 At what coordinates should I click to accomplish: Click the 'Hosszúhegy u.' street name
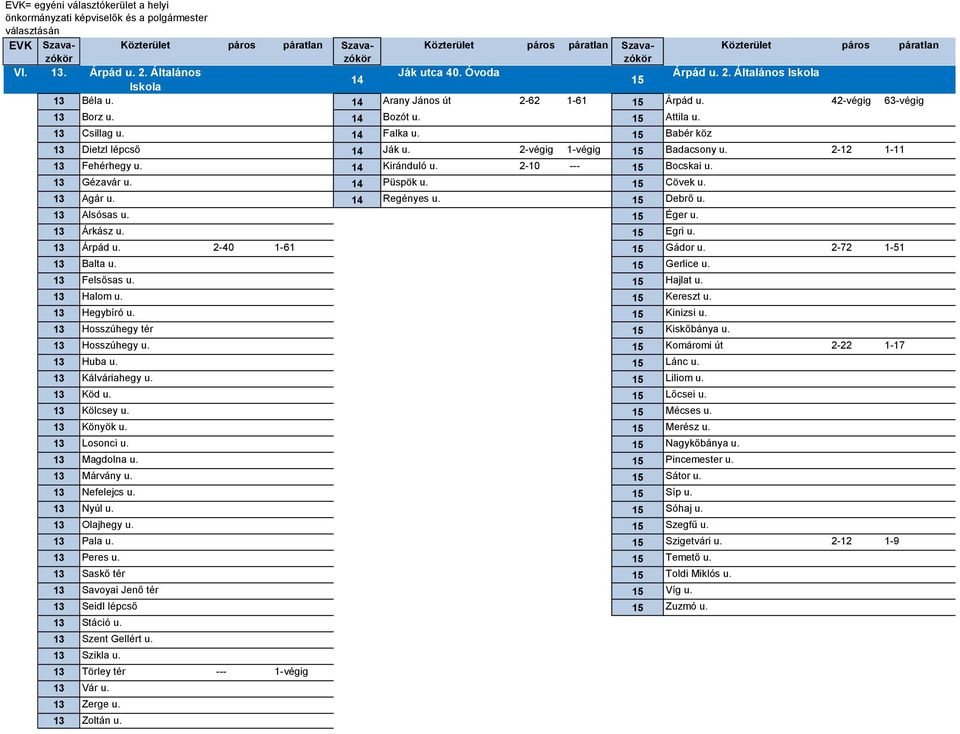pos(116,345)
